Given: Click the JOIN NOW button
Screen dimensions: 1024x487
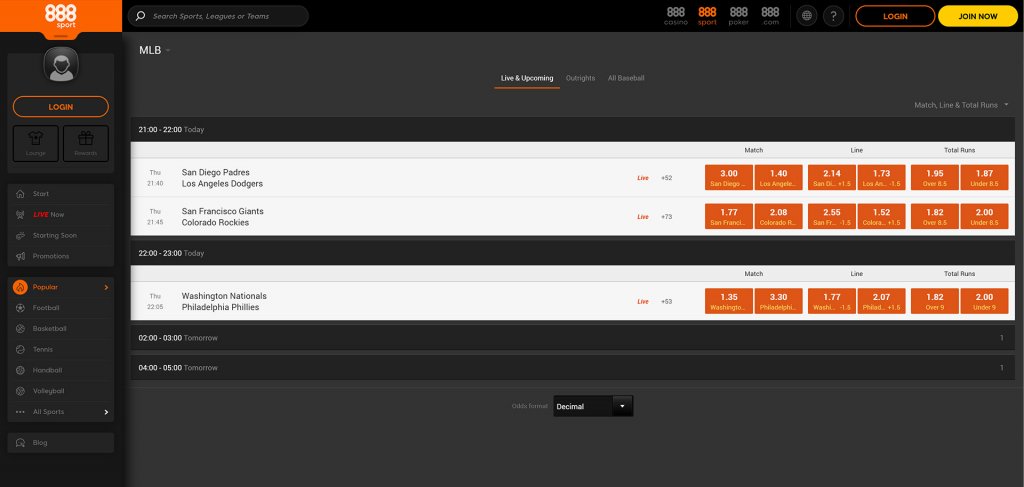Looking at the screenshot, I should [978, 16].
